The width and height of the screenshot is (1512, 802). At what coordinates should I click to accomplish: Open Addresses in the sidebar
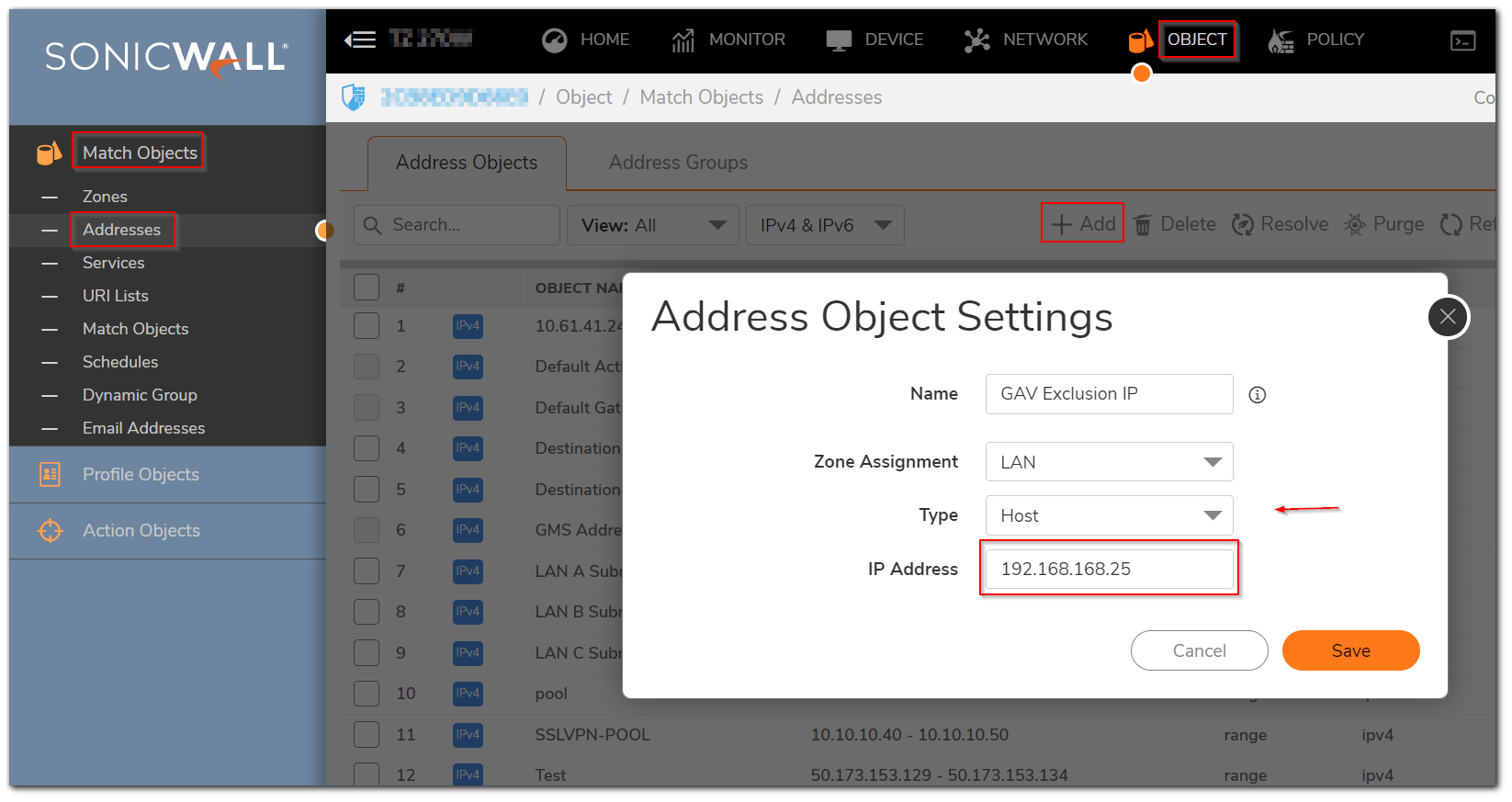pos(121,230)
